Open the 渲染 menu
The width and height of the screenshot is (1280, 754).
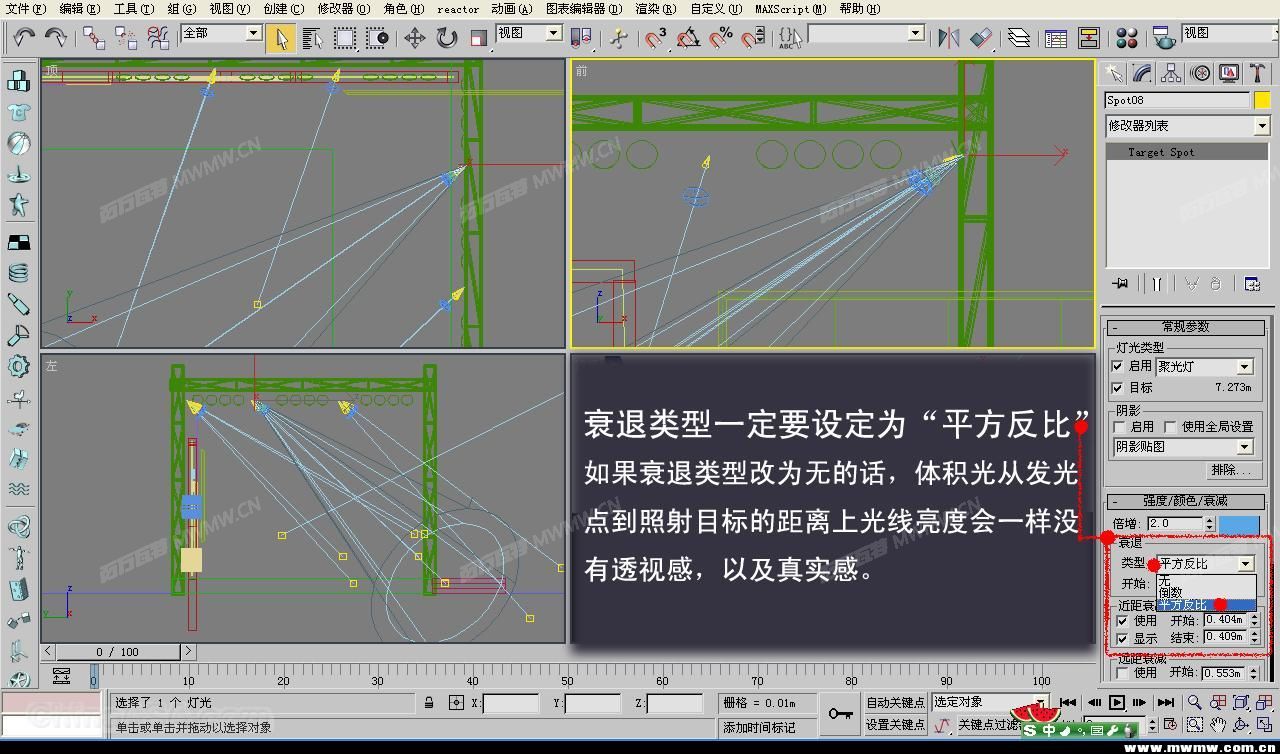[x=655, y=9]
